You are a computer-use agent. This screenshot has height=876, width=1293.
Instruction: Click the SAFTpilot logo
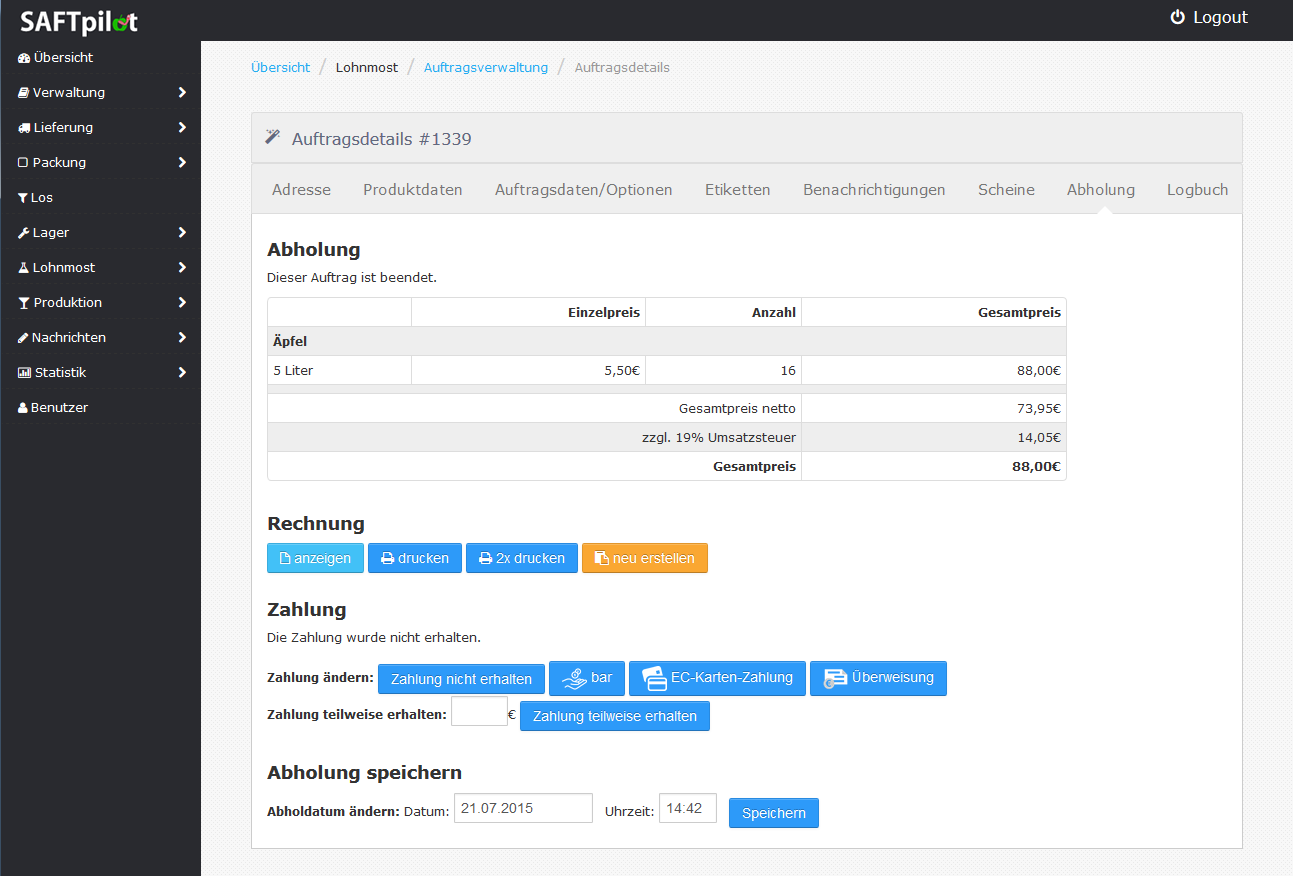(79, 21)
